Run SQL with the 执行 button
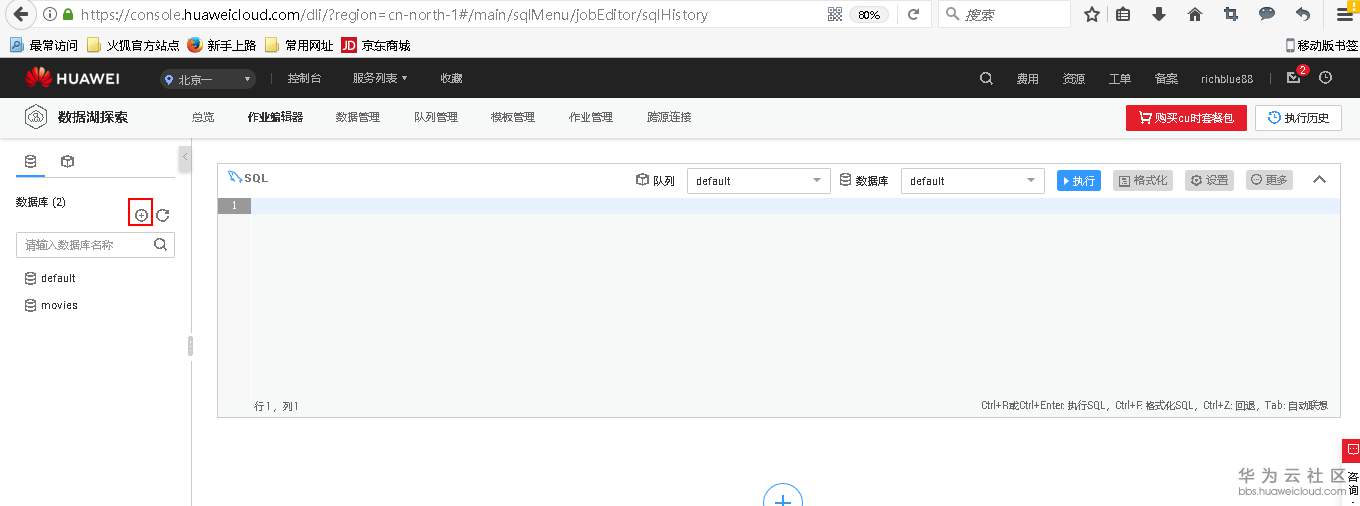 pyautogui.click(x=1079, y=180)
